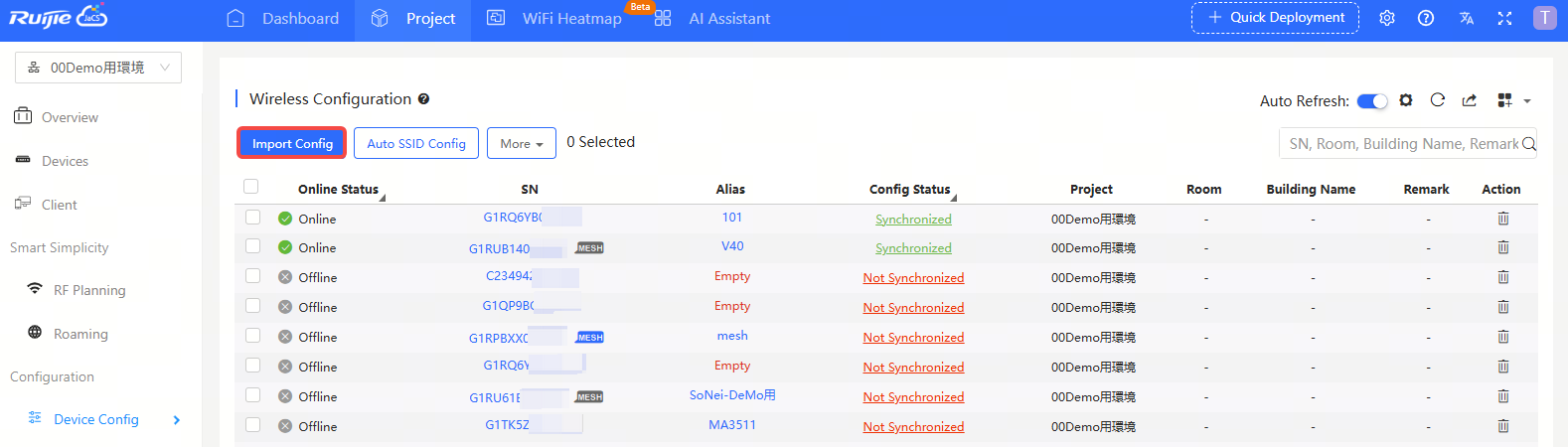1568x447 pixels.
Task: Click the SoNei-DeMo alias text
Action: click(x=732, y=395)
